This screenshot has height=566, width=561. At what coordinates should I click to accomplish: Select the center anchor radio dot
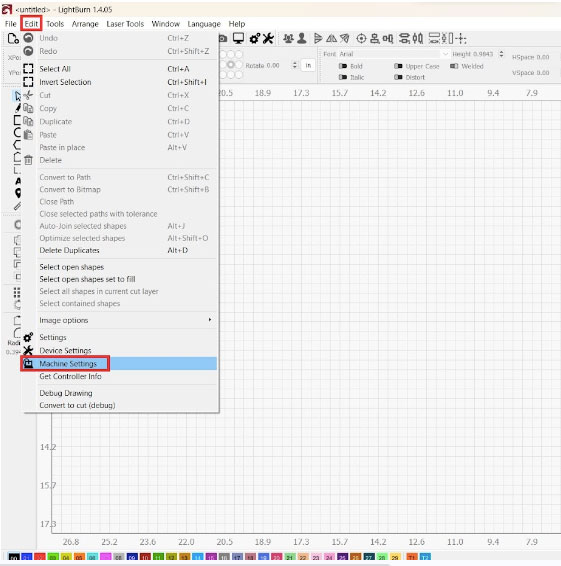231,65
